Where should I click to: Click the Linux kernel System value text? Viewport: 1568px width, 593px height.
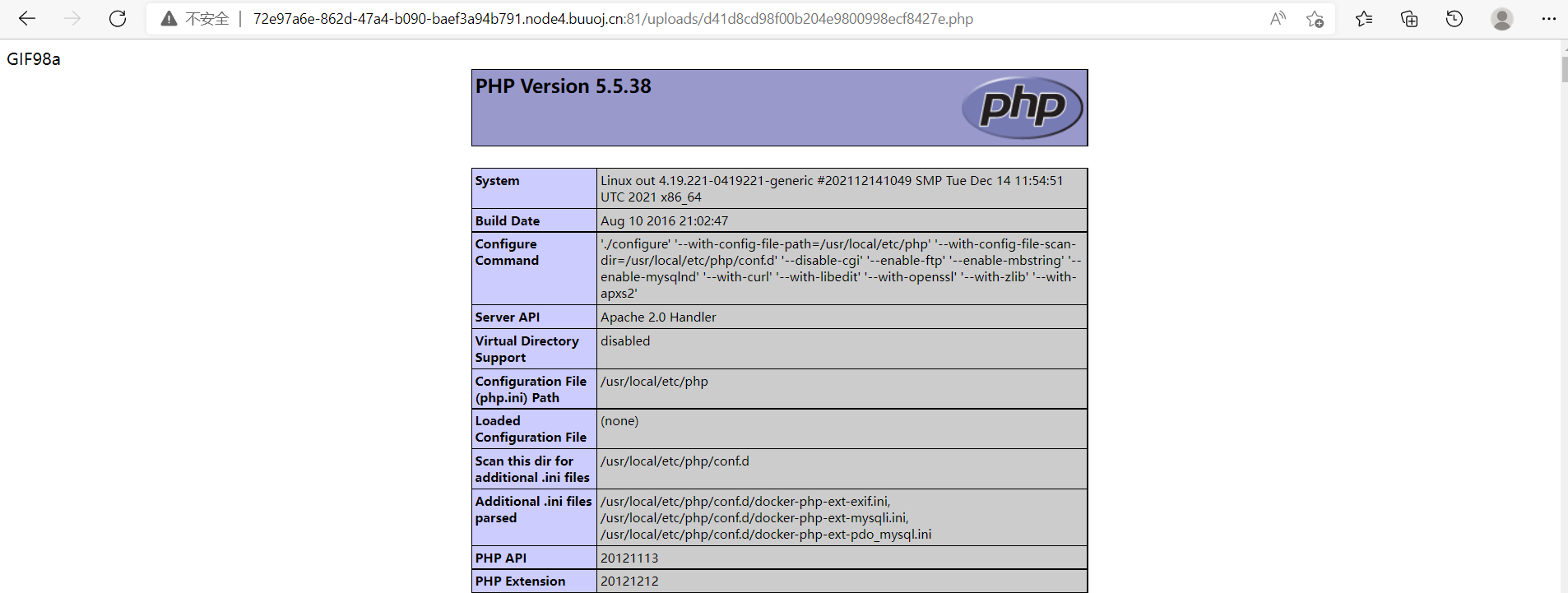[x=832, y=188]
